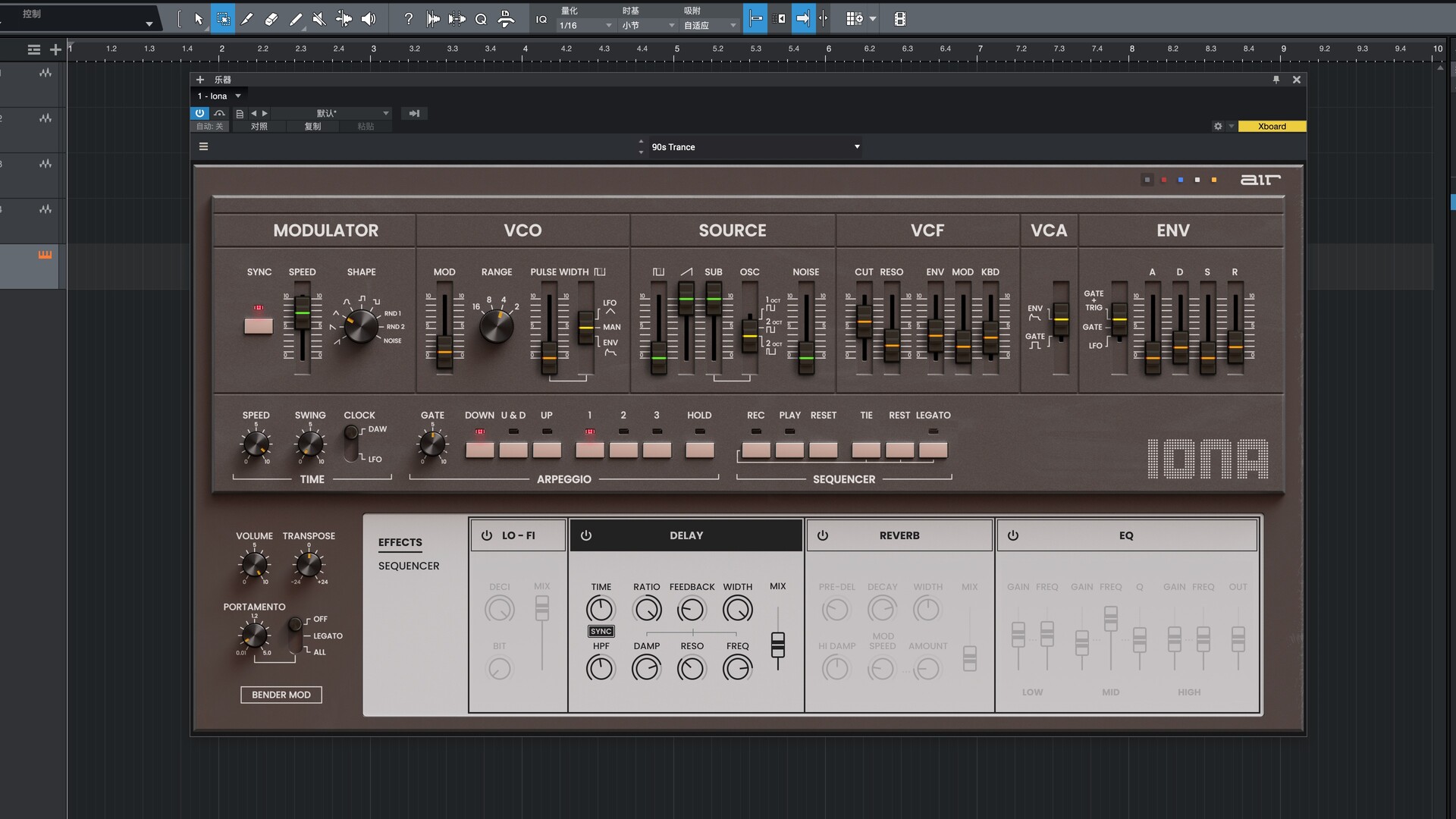Click the Xboard yellow label field

pos(1272,127)
